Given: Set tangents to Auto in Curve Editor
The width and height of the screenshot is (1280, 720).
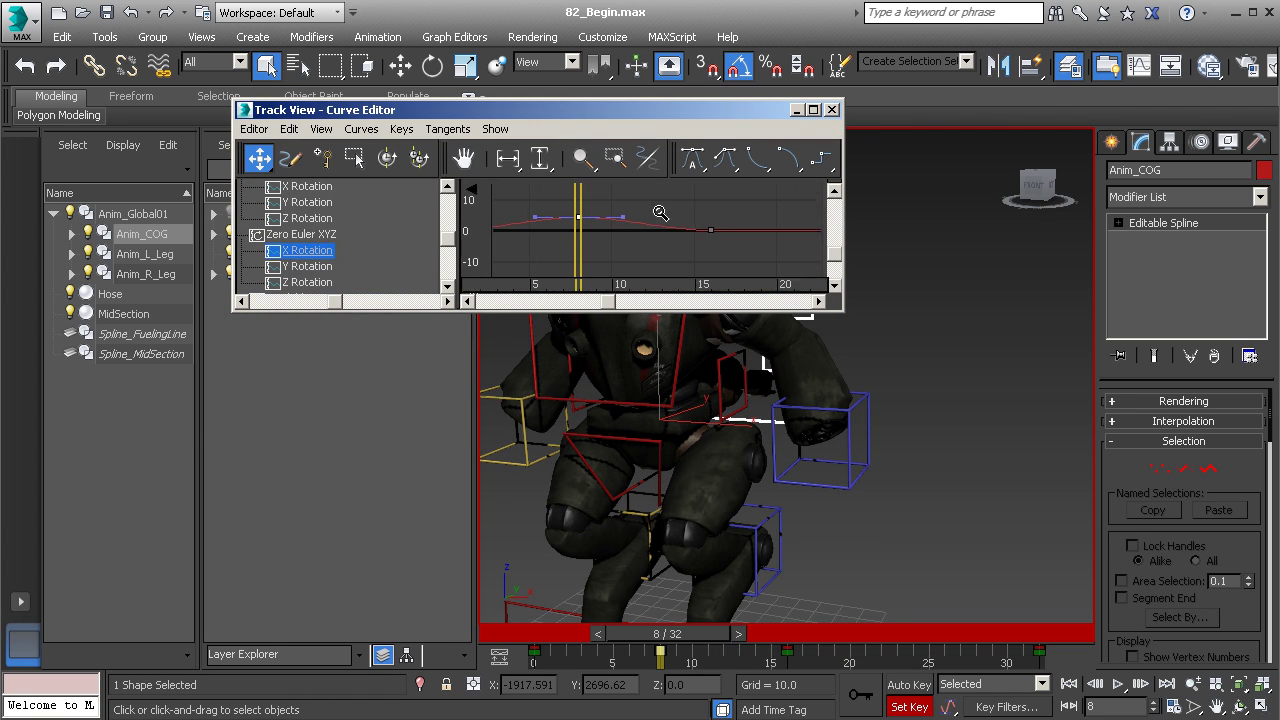Looking at the screenshot, I should (x=692, y=158).
